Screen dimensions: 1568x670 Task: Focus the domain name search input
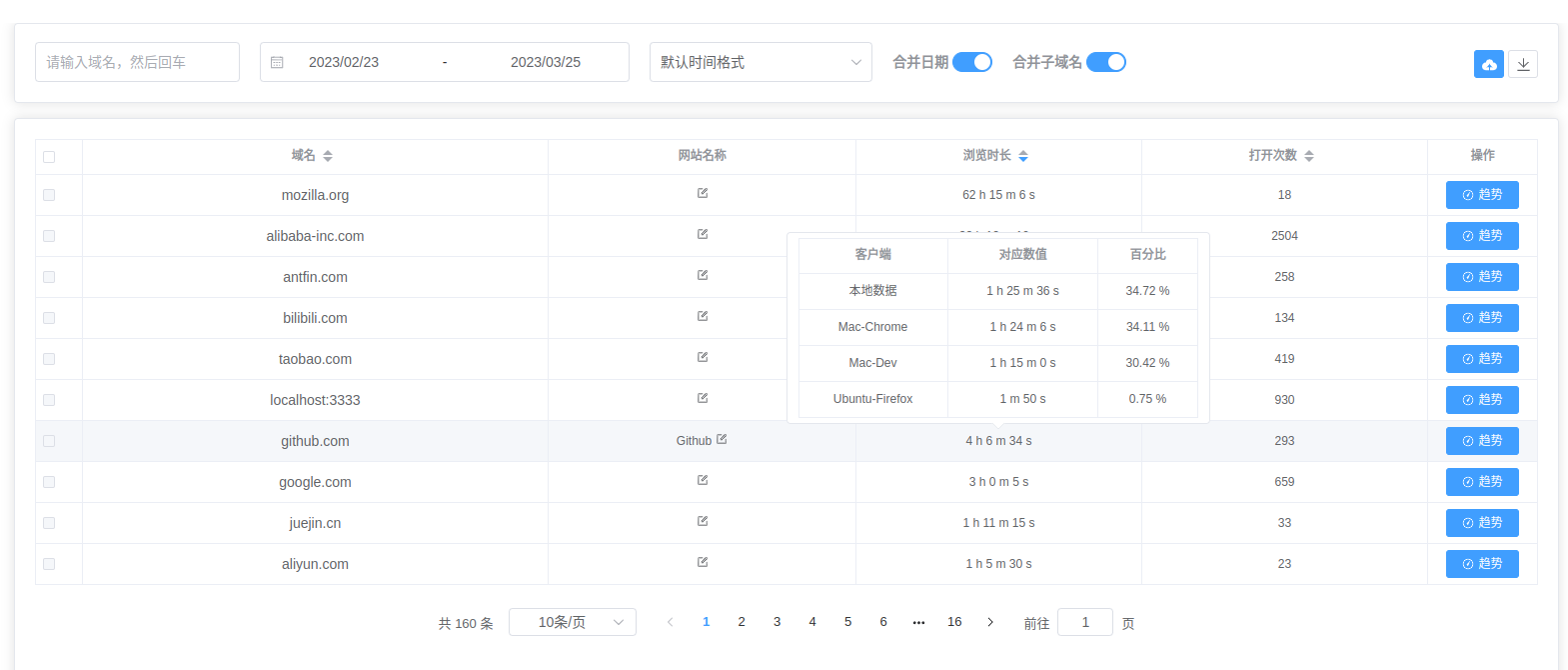tap(137, 62)
